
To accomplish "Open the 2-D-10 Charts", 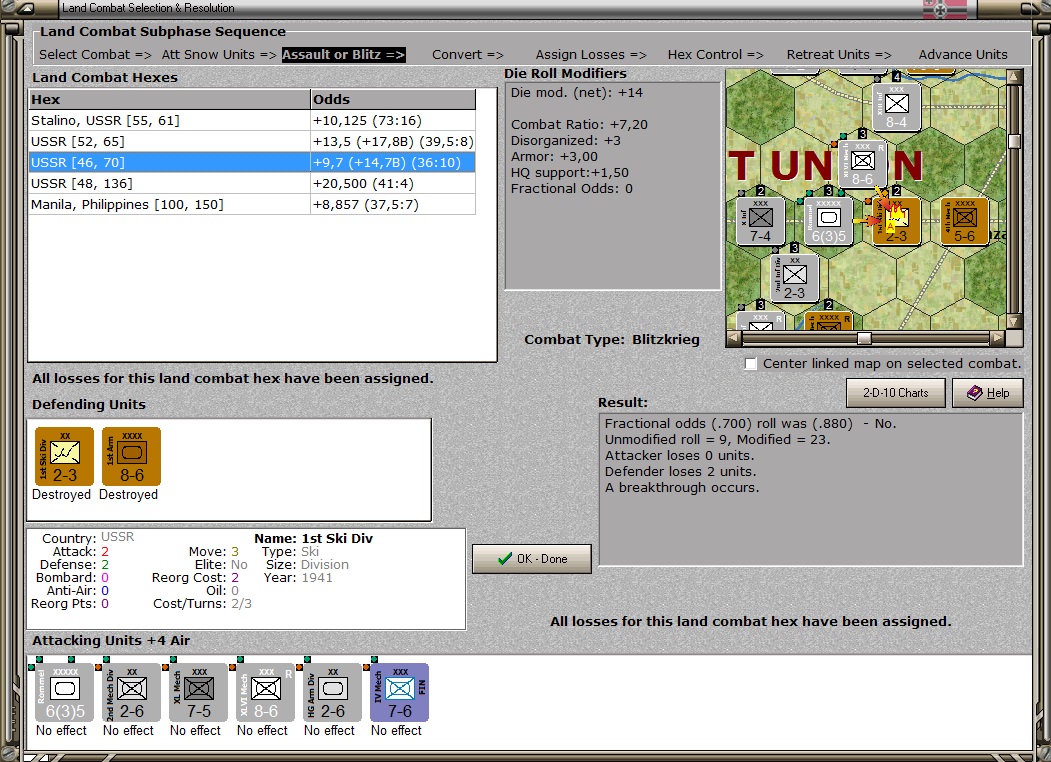I will [895, 393].
